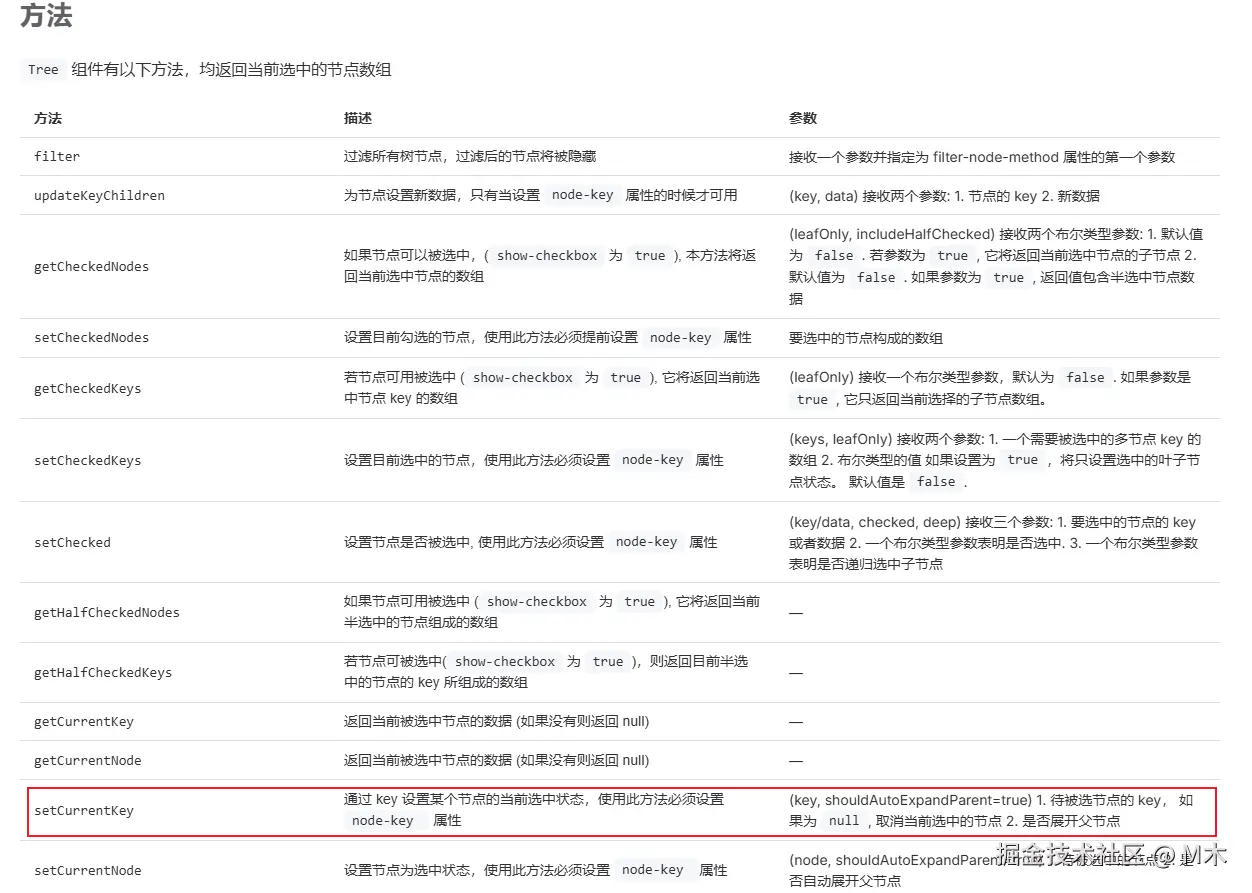1252x893 pixels.
Task: Click node-key tag in setChecked description
Action: [647, 542]
